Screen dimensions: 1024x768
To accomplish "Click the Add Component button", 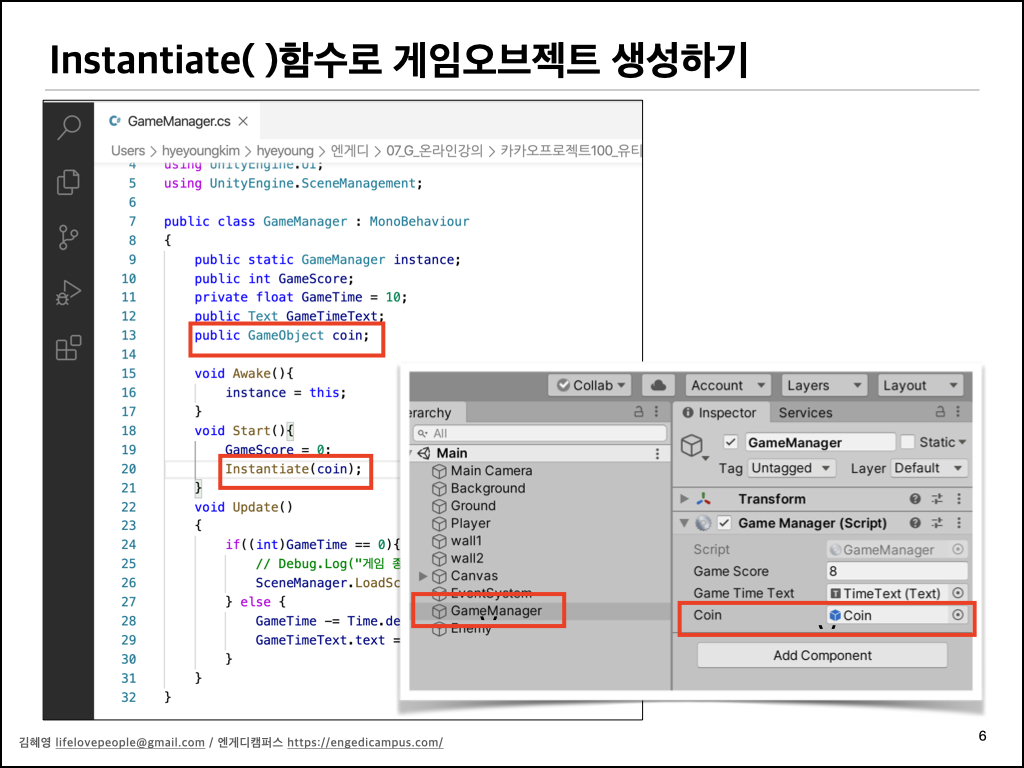I will pyautogui.click(x=822, y=656).
